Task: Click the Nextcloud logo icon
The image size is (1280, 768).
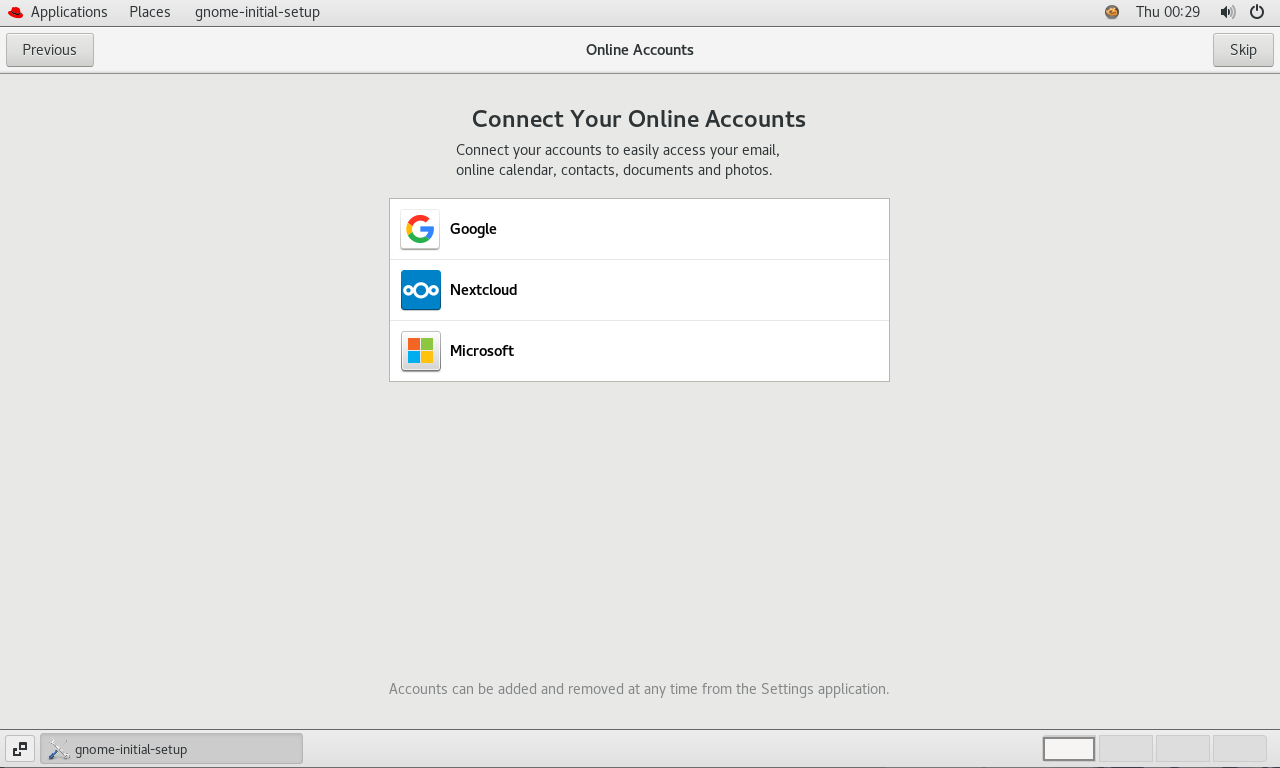Action: pyautogui.click(x=420, y=290)
